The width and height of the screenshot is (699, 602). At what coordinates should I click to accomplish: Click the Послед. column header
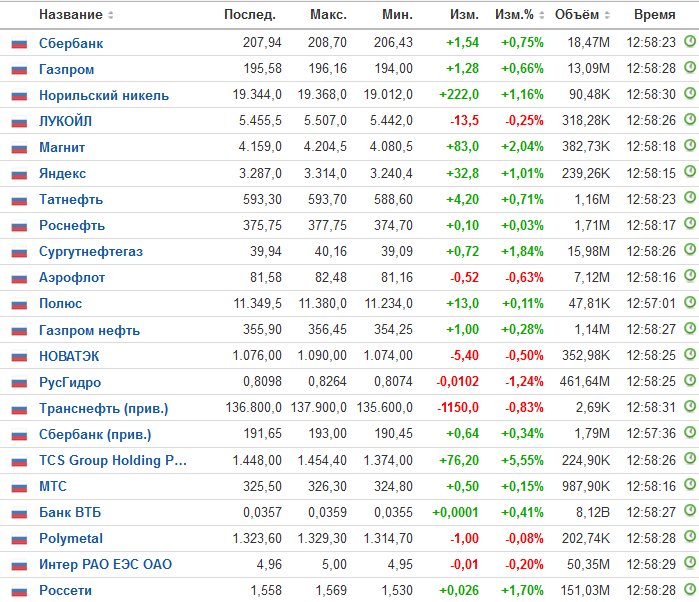point(250,15)
